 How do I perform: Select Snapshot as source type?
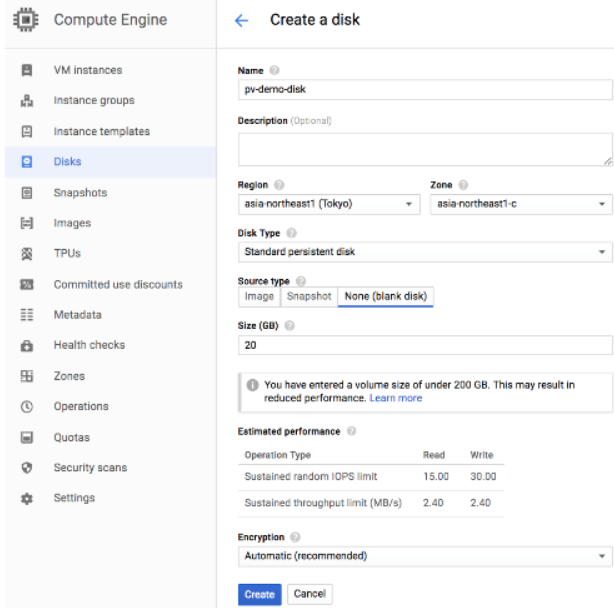(308, 297)
